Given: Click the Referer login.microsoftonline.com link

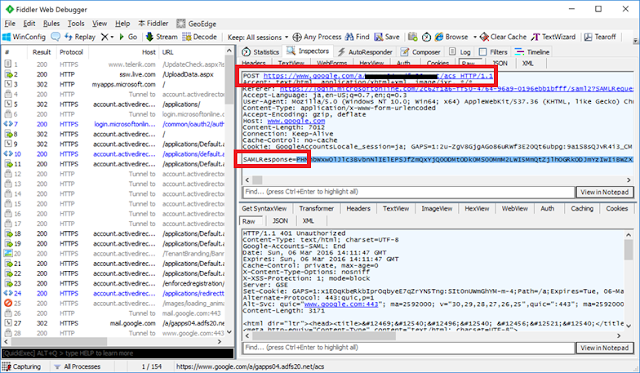Looking at the screenshot, I should (456, 89).
